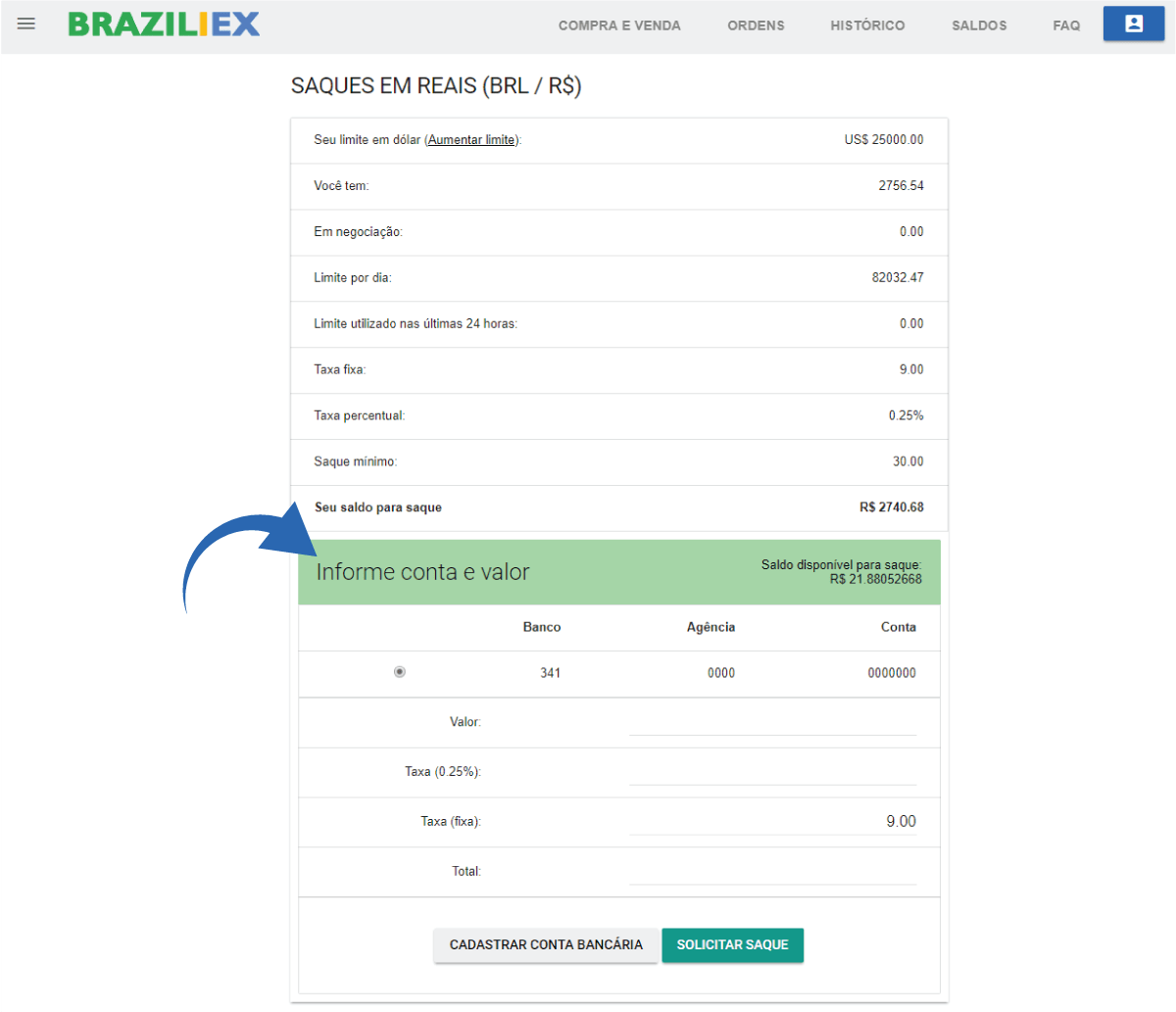Screen dimensions: 1176x1012
Task: Click the Braziliex logo
Action: (164, 24)
